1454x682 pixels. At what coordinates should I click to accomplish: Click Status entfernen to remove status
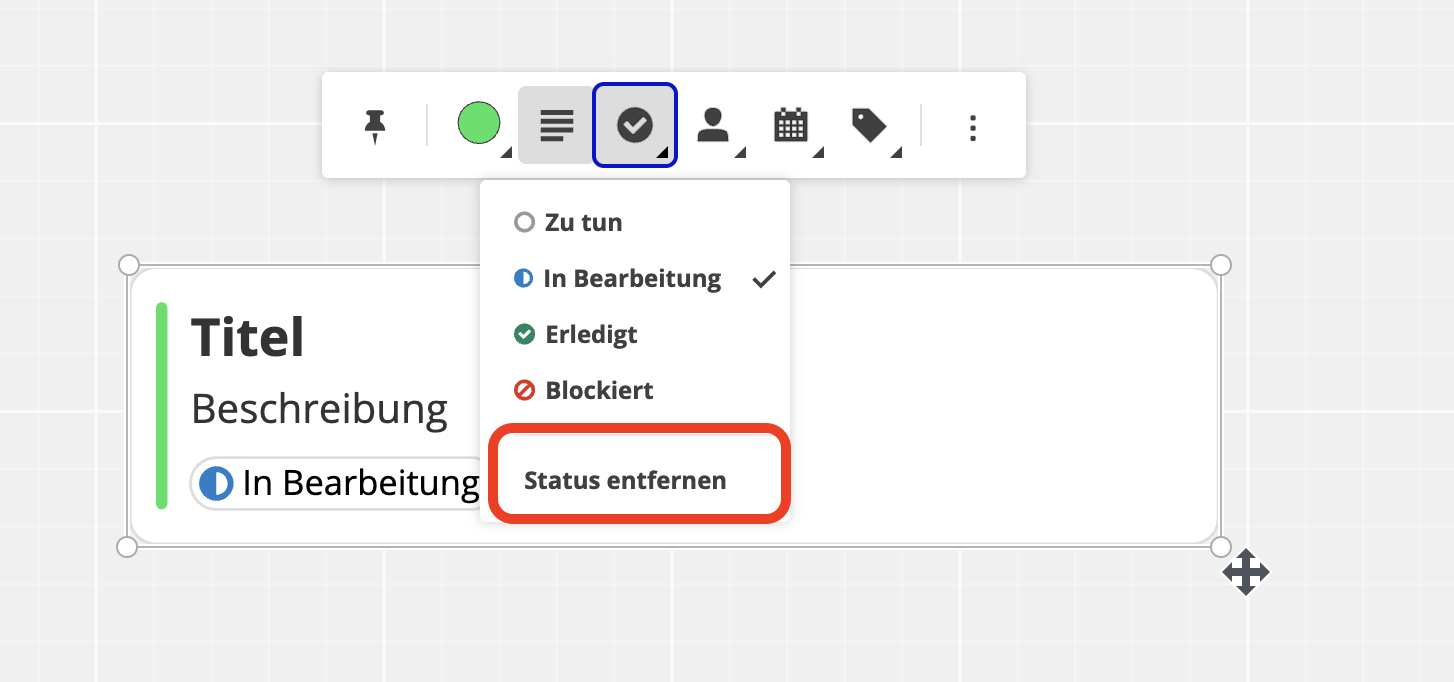point(625,480)
